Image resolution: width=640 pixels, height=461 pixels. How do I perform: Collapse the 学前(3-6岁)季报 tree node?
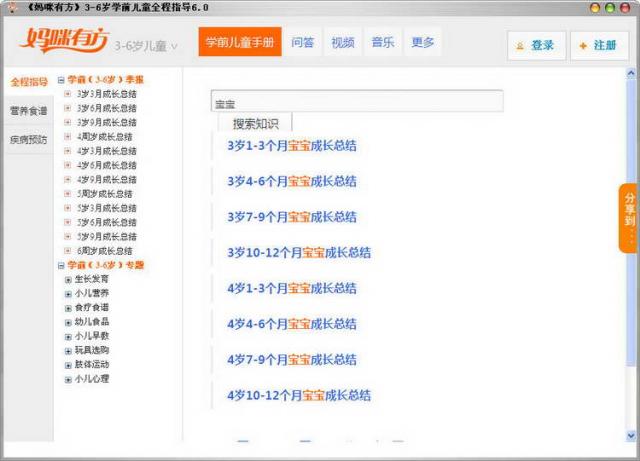(61, 80)
